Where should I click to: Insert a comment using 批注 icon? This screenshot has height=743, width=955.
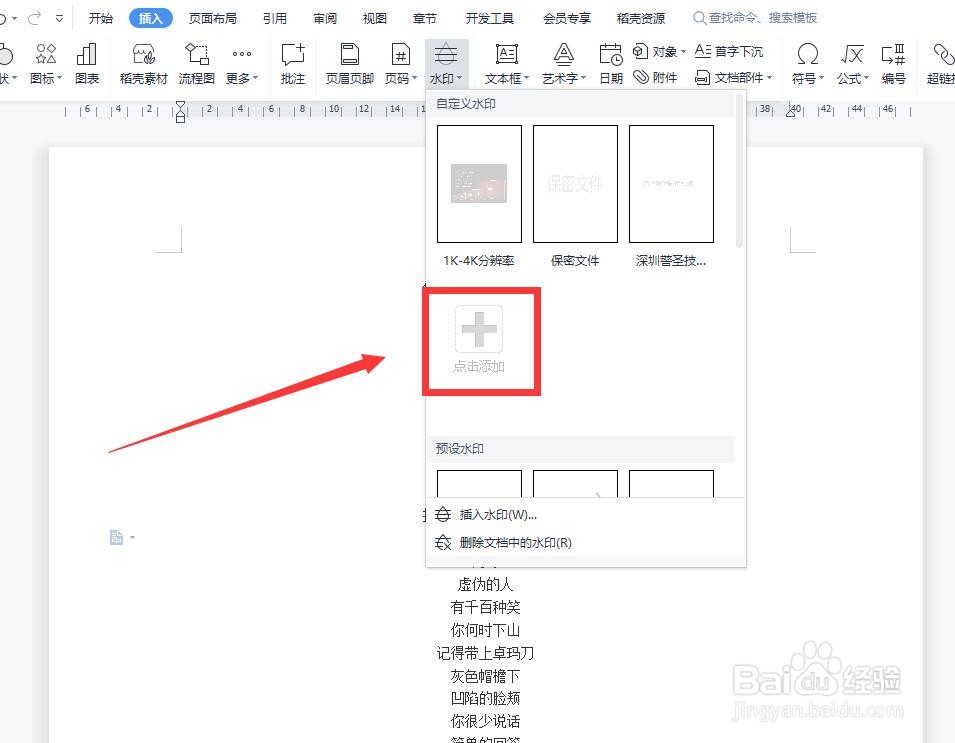[x=292, y=62]
